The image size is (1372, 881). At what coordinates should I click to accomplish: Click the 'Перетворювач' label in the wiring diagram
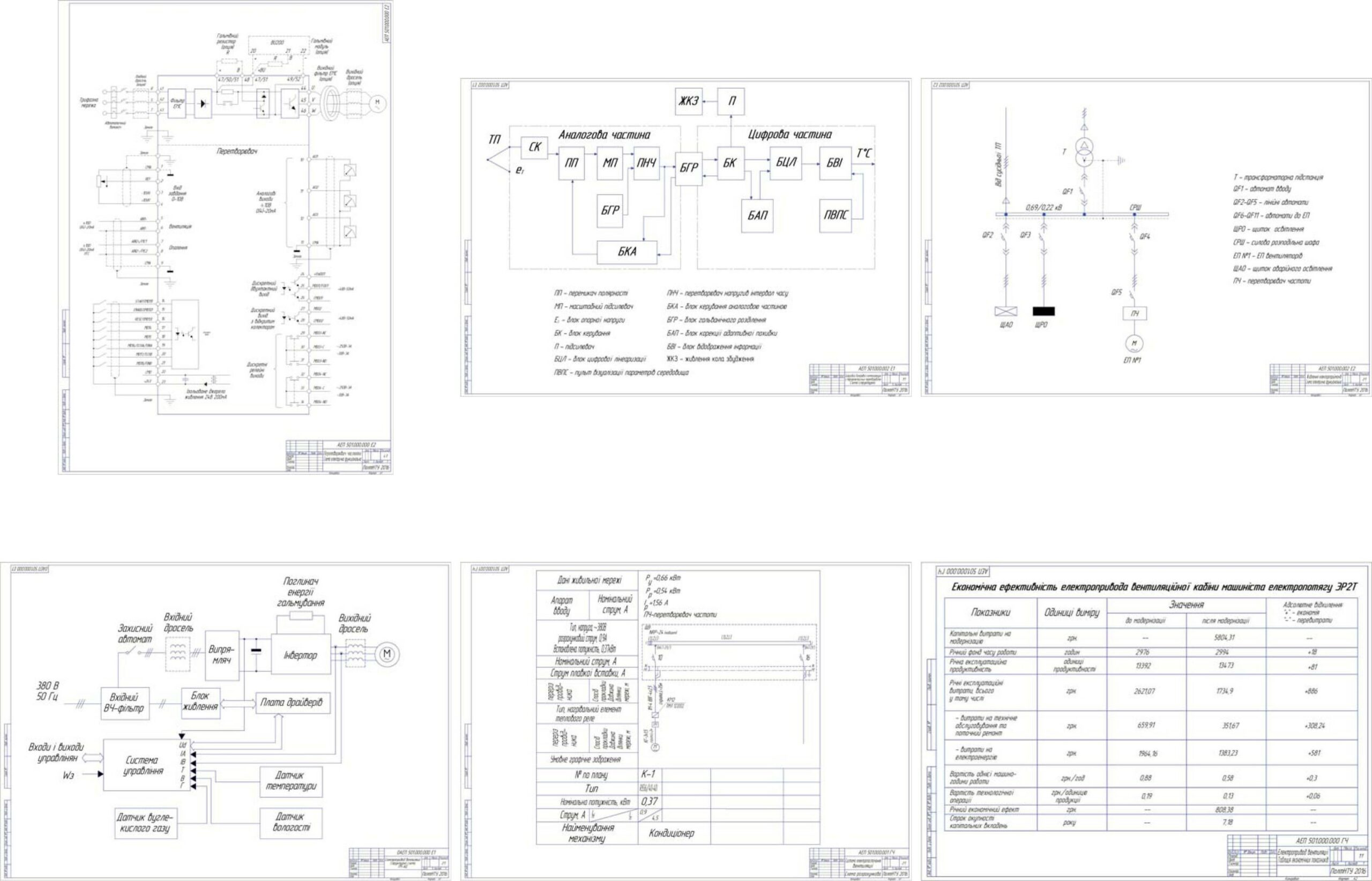[x=237, y=152]
